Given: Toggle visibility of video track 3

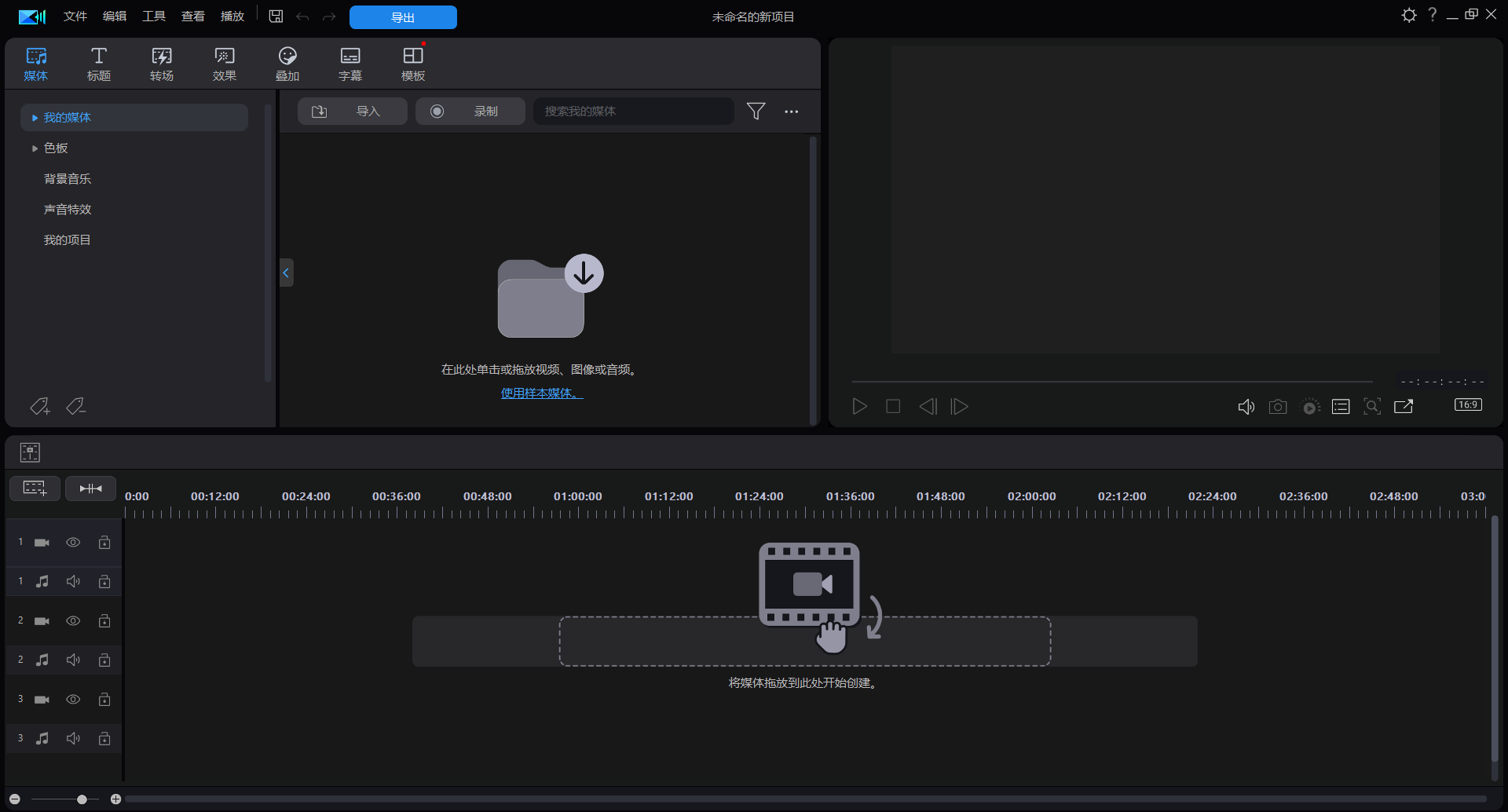Looking at the screenshot, I should pyautogui.click(x=73, y=700).
